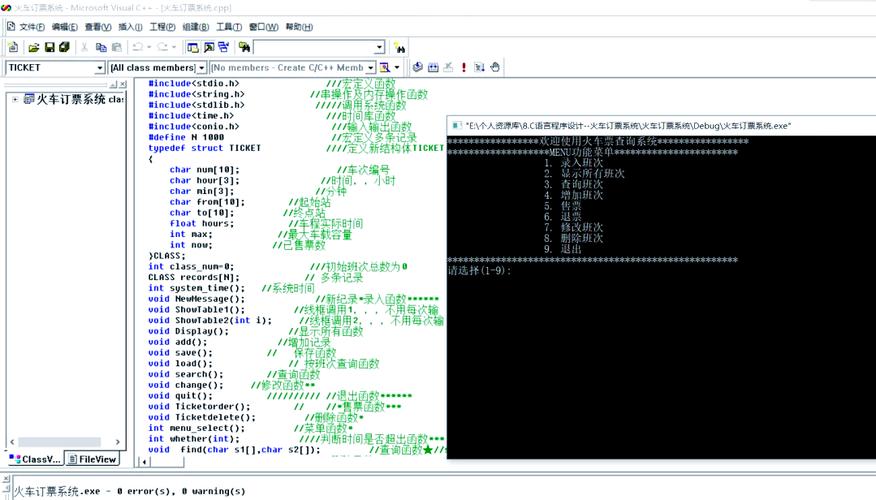Click the document icon left of the 文件 menu
This screenshot has height=500, width=876.
click(11, 26)
